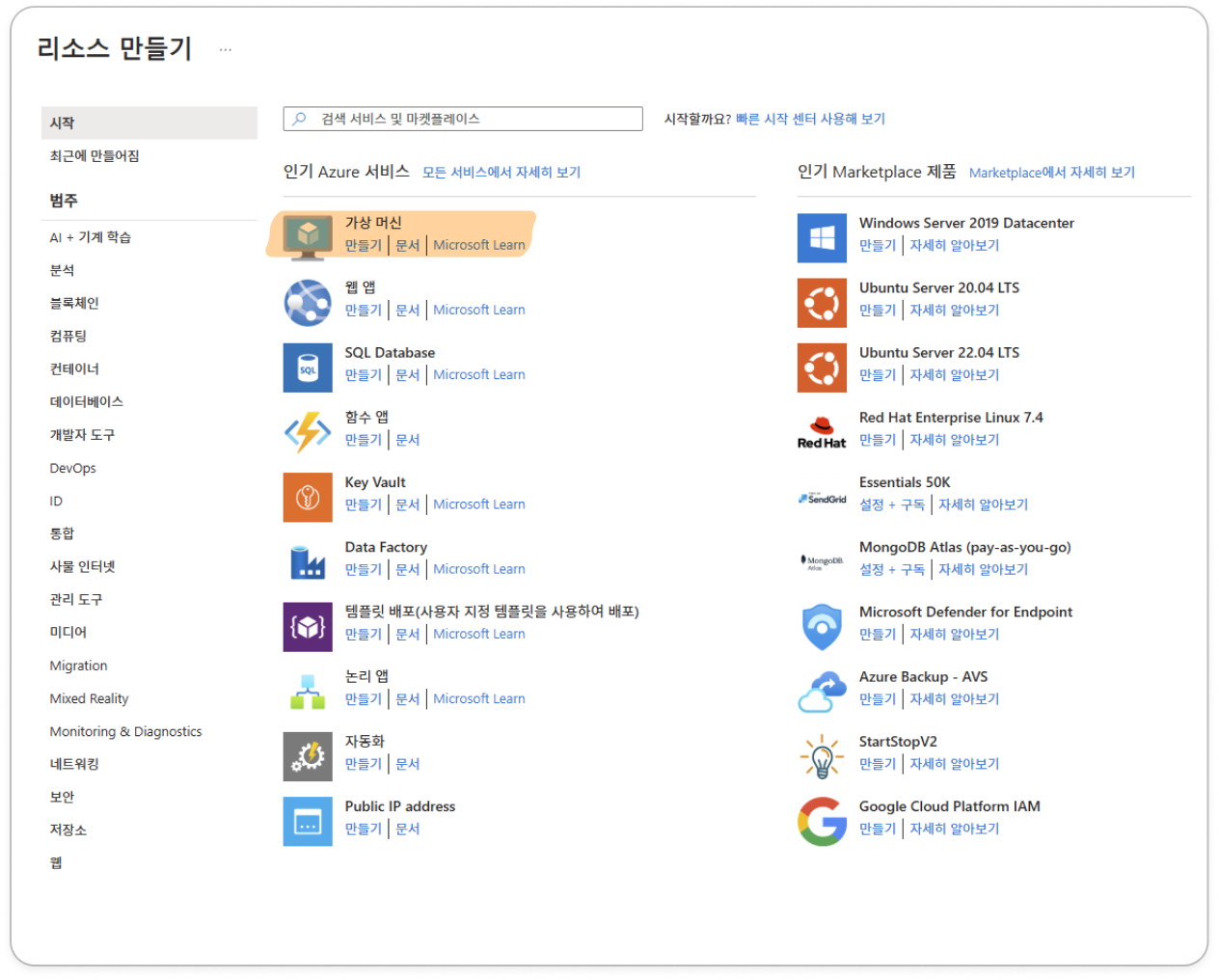Click 설정 + 구독 under MongoDB Atlas

[892, 569]
